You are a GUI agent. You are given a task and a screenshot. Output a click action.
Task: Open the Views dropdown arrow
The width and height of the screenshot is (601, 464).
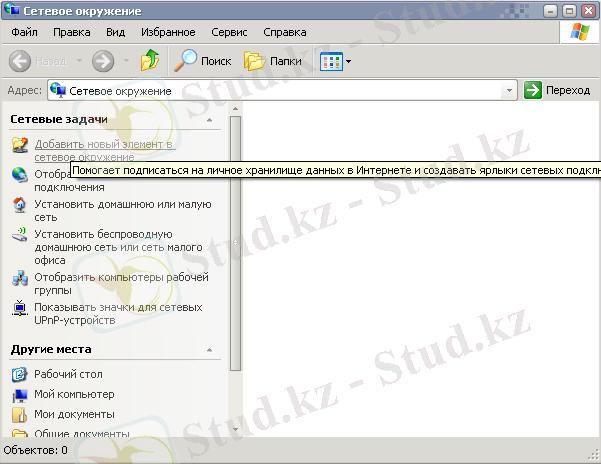348,61
